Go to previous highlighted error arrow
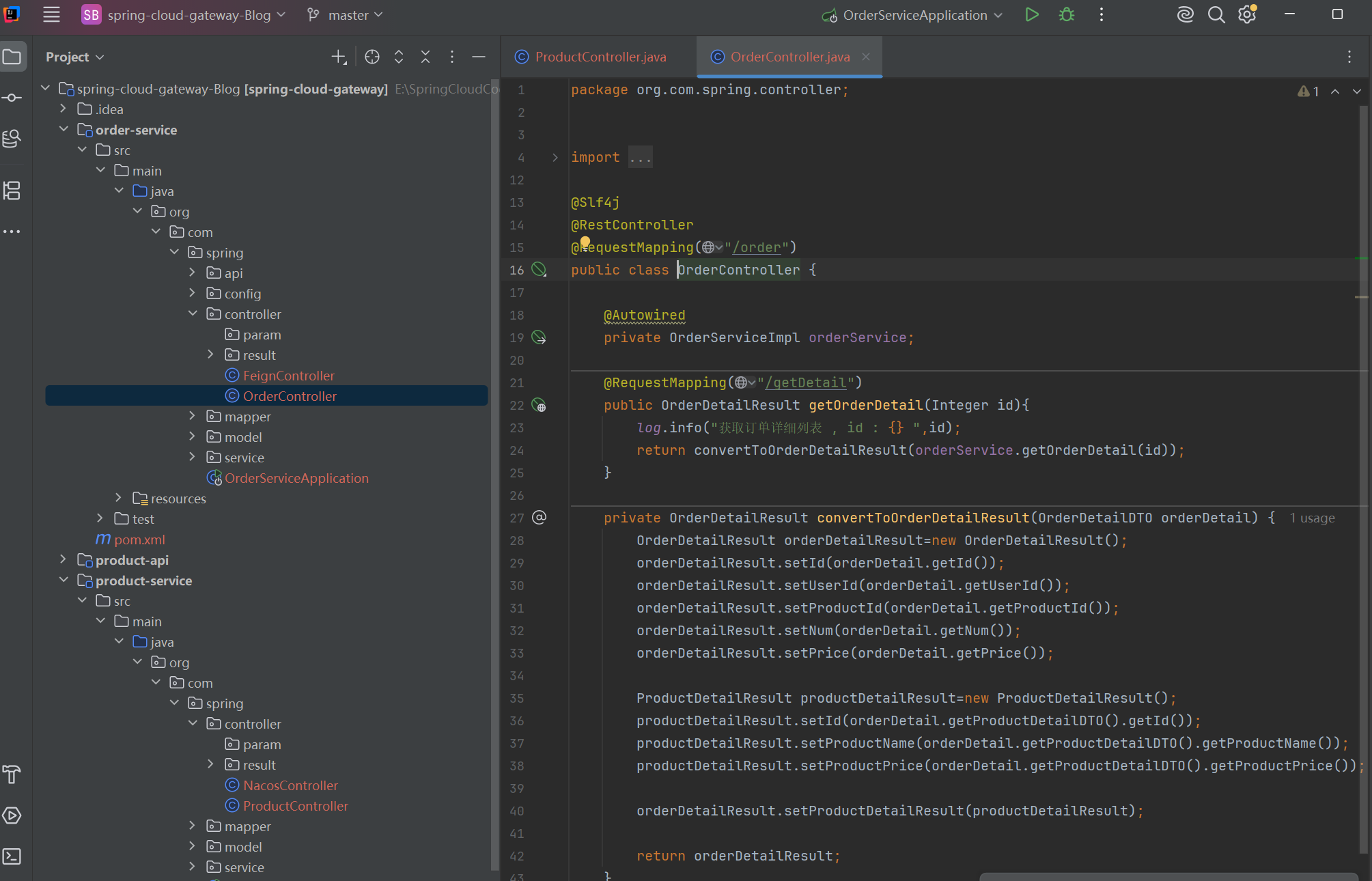The image size is (1372, 881). pyautogui.click(x=1335, y=92)
